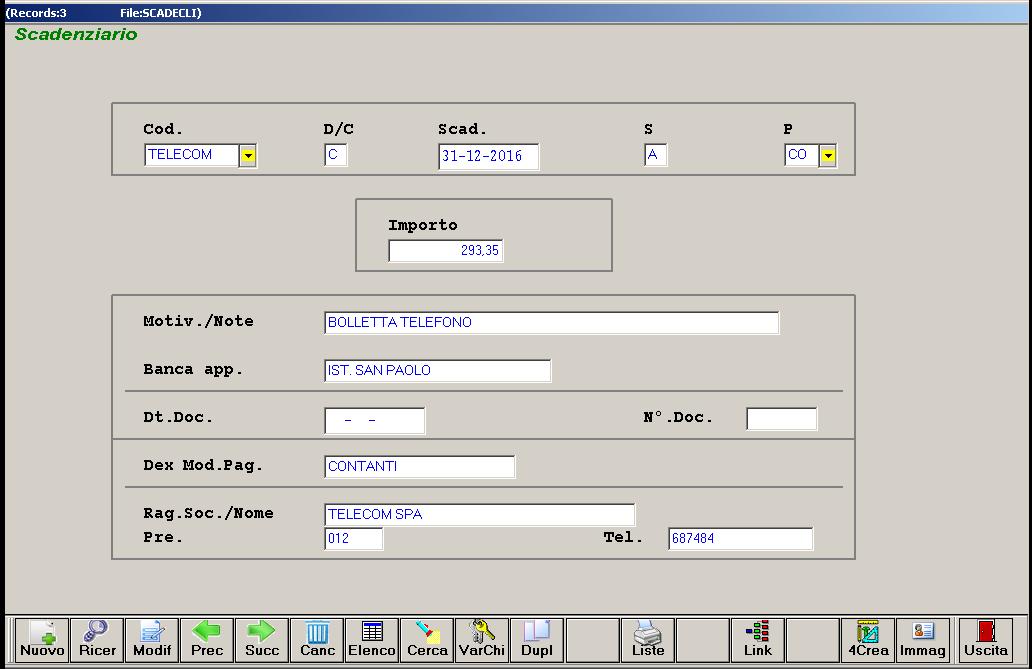Open the Elenco list view
Screen dimensions: 1032x669
pyautogui.click(x=372, y=639)
